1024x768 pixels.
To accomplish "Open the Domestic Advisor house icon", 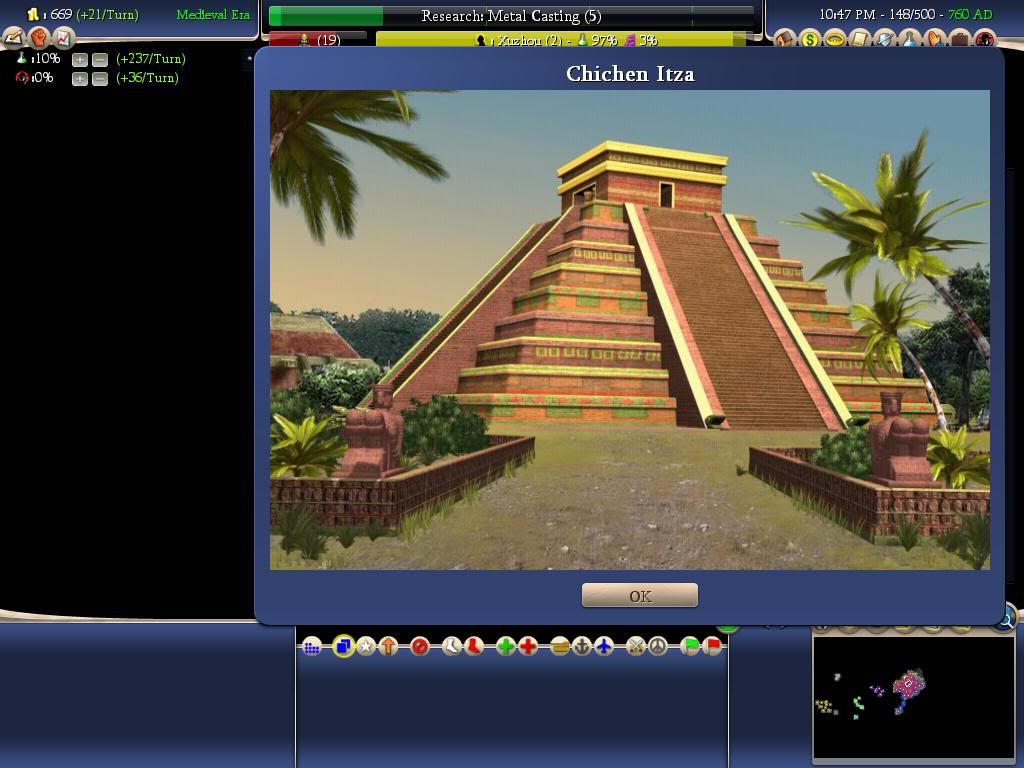I will pos(784,39).
